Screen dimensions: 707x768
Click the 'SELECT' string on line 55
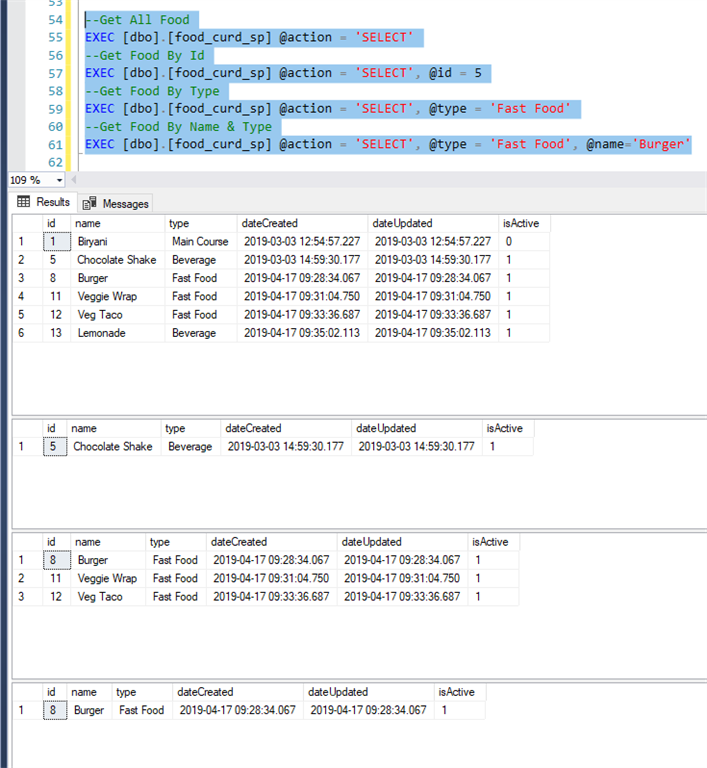(384, 37)
